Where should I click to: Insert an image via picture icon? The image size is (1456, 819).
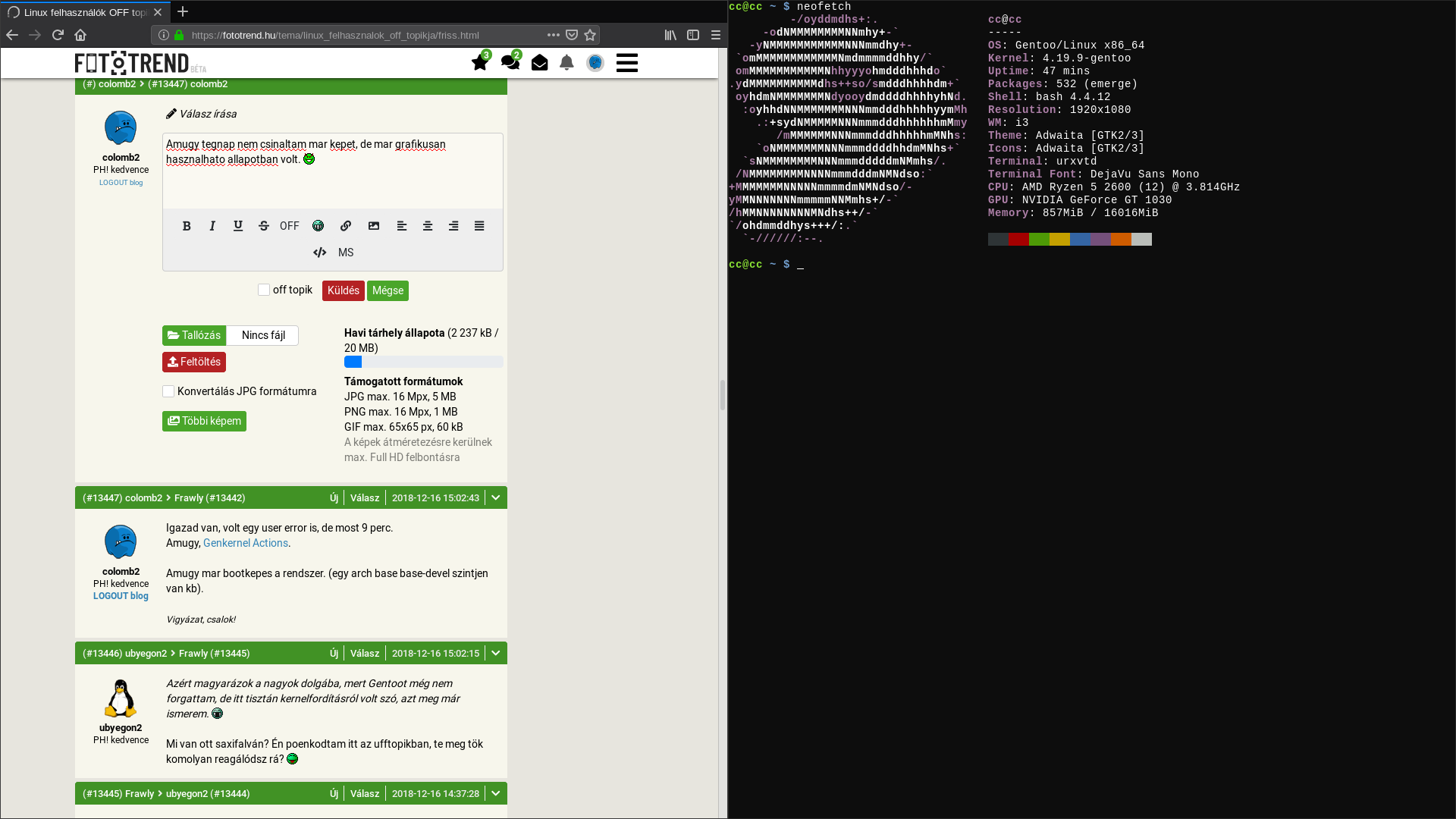374,226
